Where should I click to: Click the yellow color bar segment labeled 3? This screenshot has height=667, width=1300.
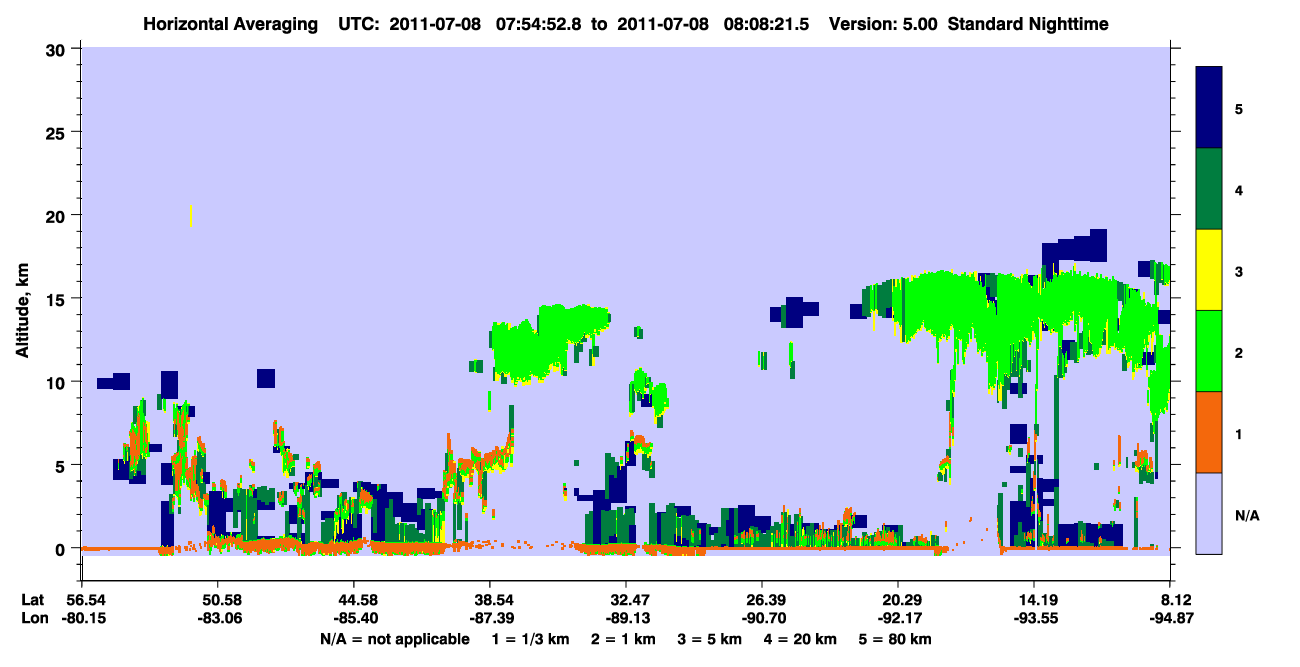1209,270
